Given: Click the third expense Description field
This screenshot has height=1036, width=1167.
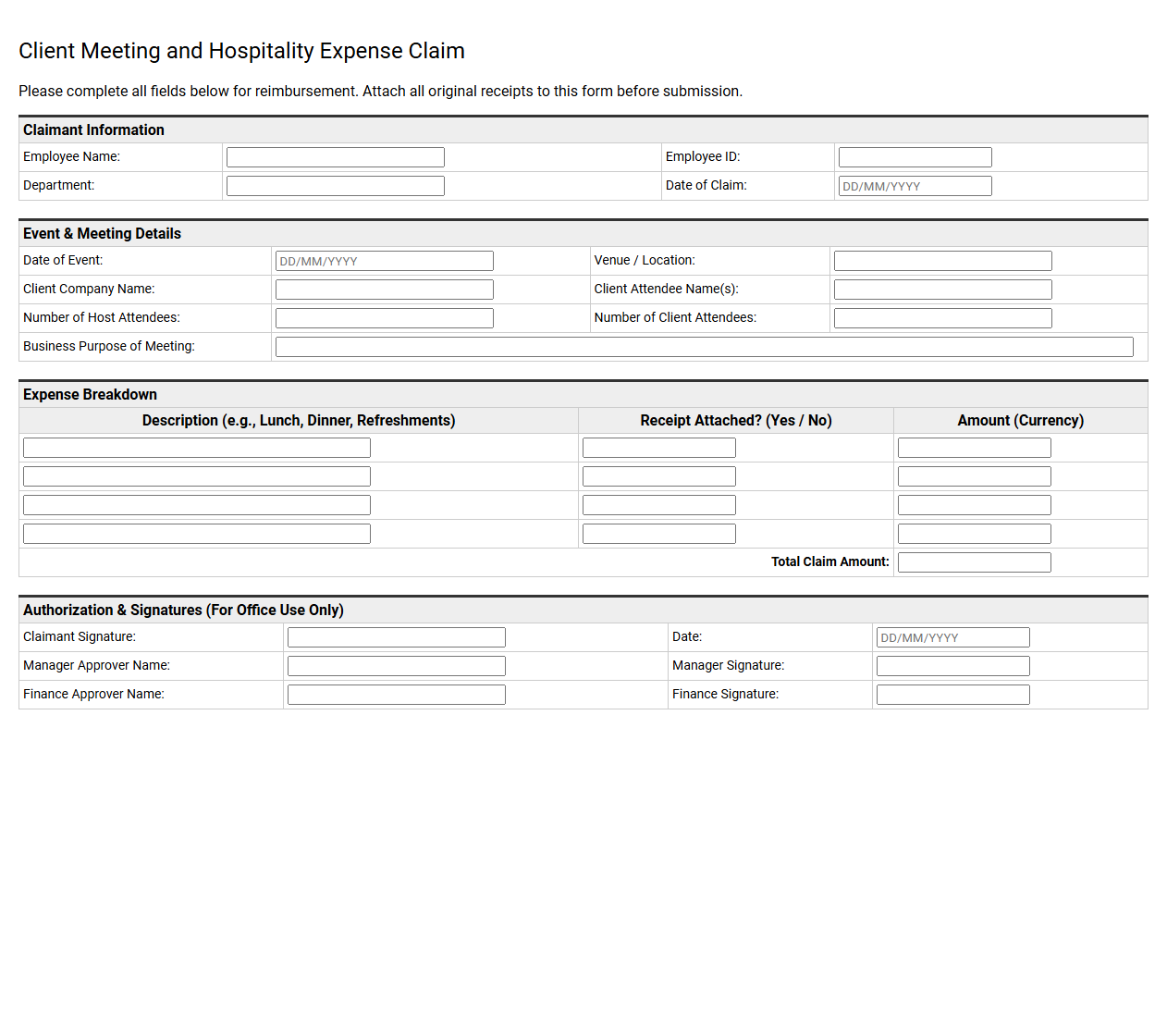Looking at the screenshot, I should click(x=197, y=505).
